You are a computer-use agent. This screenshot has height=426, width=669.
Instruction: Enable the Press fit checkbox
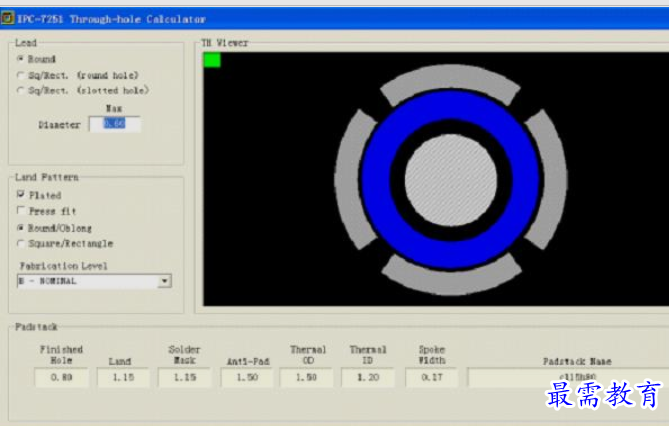20,210
